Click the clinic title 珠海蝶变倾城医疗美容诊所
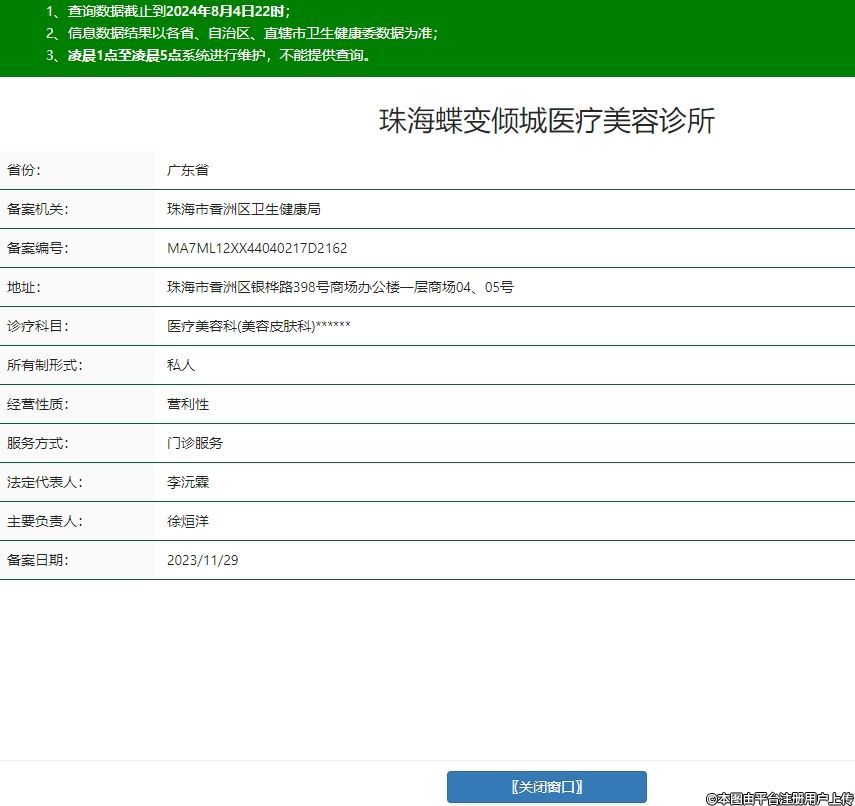The height and width of the screenshot is (806, 855). tap(547, 121)
